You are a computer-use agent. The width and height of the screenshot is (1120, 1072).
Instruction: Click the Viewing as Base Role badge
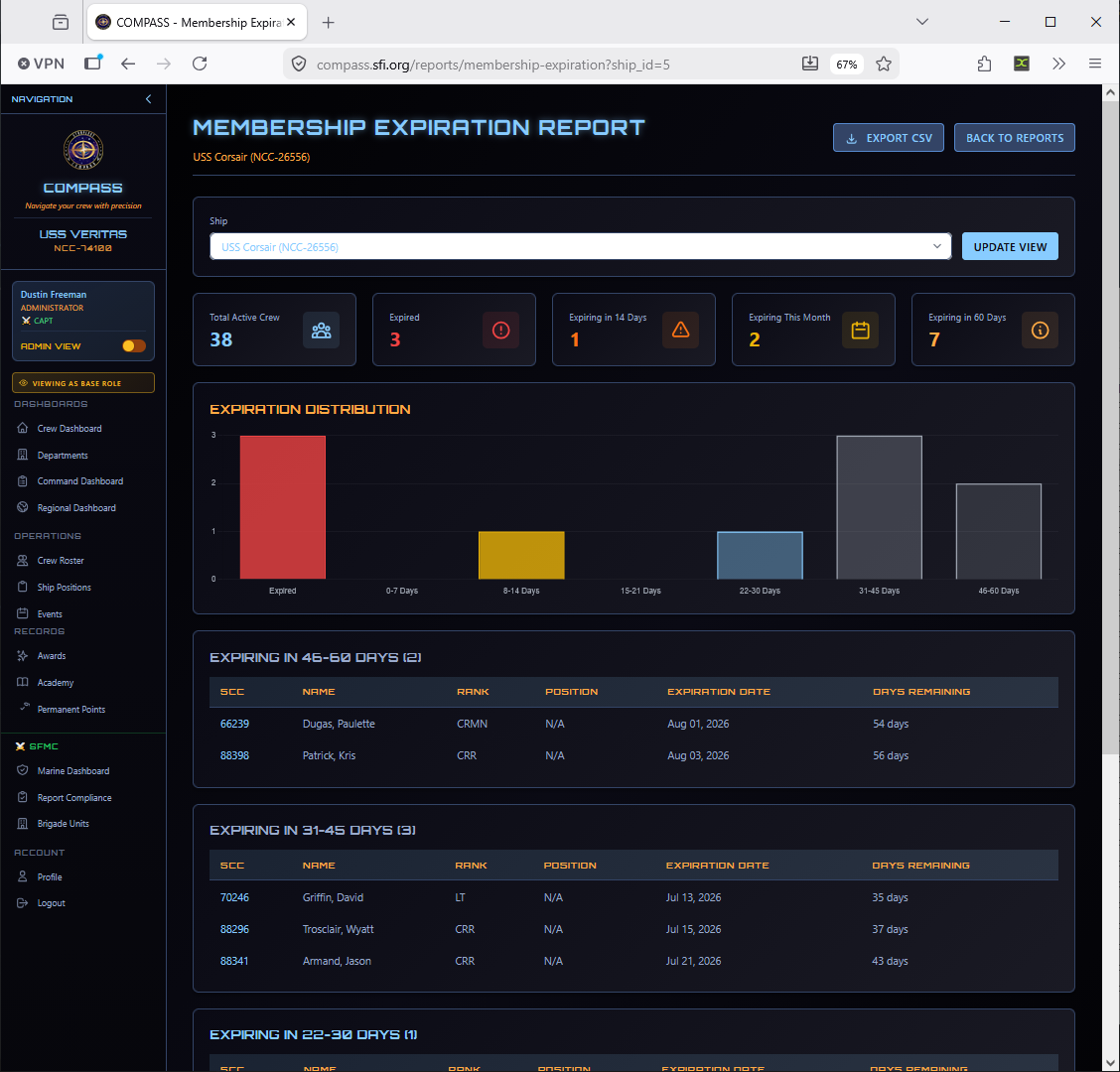point(82,383)
